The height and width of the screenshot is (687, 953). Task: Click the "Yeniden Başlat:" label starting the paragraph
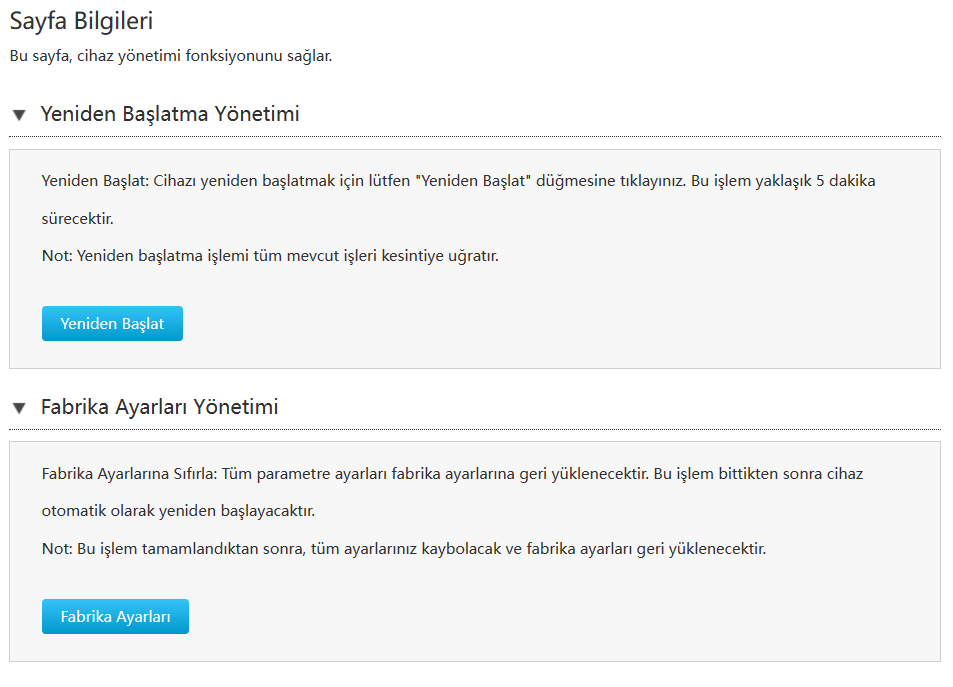coord(95,181)
